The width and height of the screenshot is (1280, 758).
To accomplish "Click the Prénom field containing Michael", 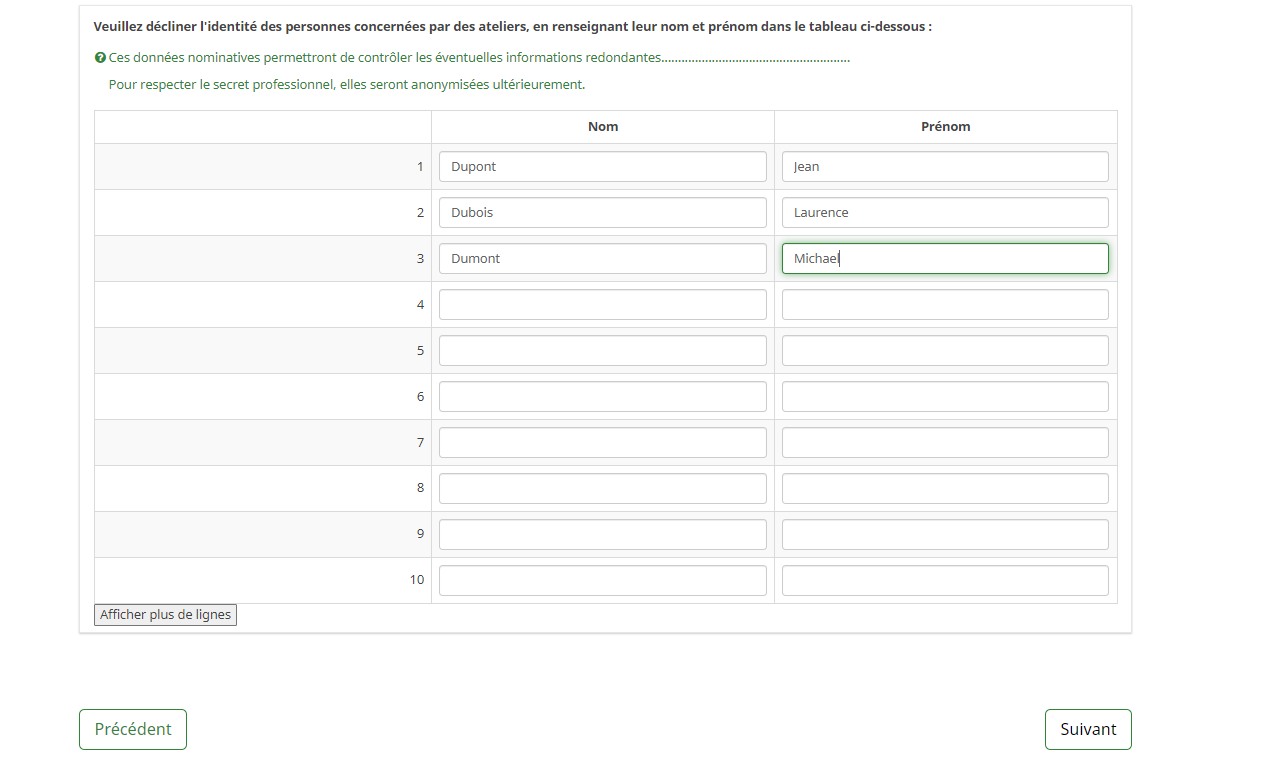I will pos(945,259).
